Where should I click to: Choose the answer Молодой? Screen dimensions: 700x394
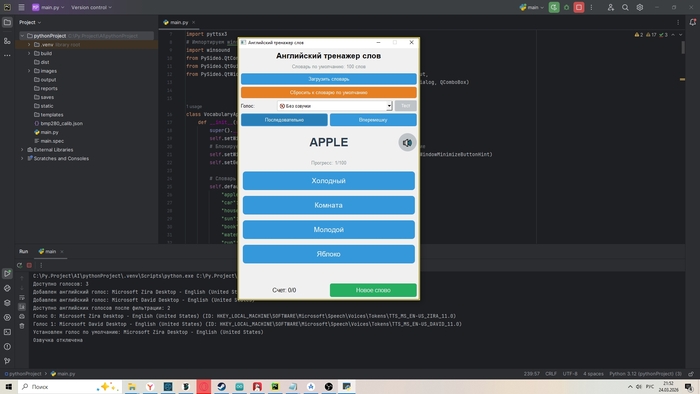coord(329,230)
